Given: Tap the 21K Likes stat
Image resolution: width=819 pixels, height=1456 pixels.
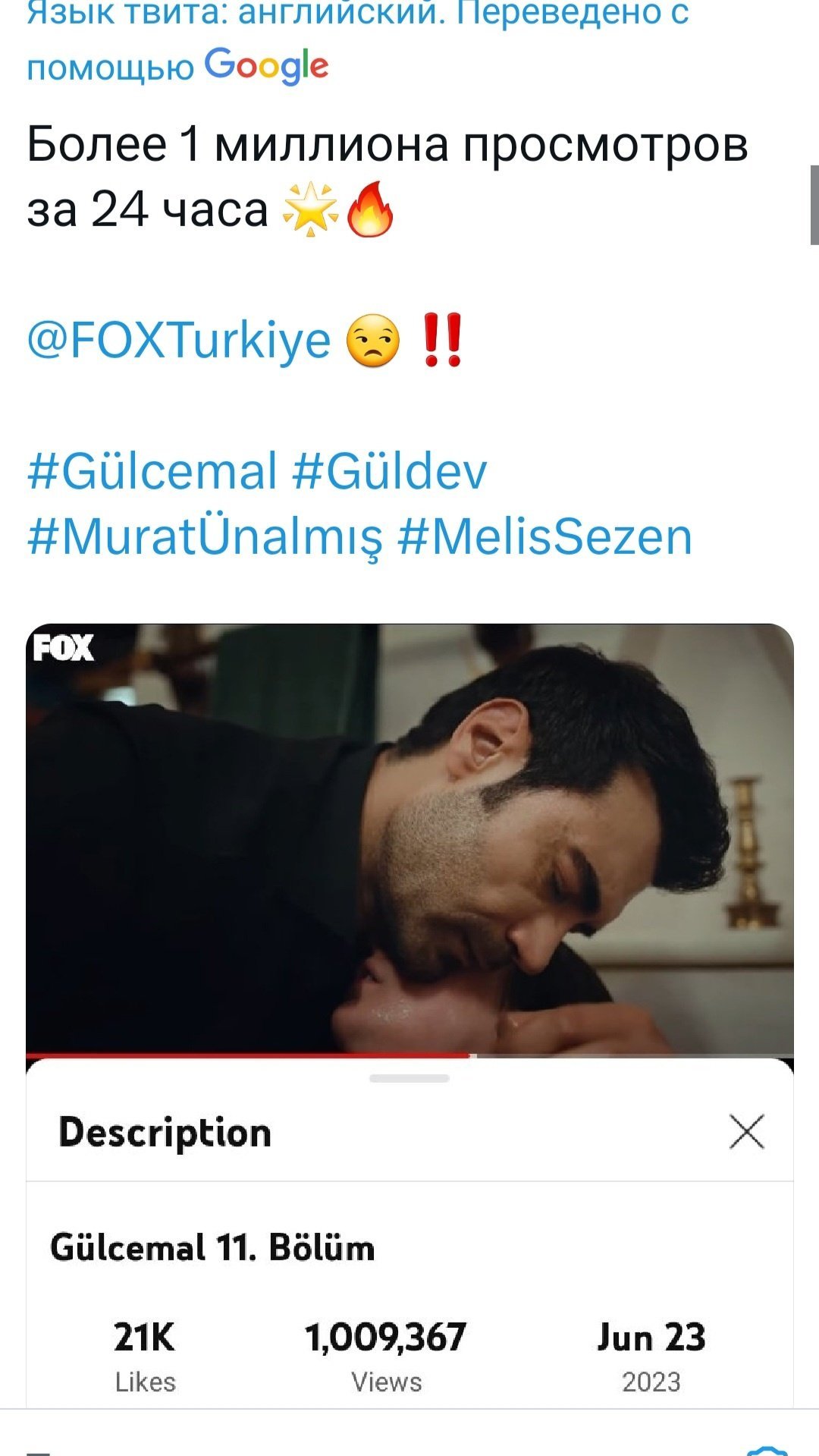Looking at the screenshot, I should 145,1357.
